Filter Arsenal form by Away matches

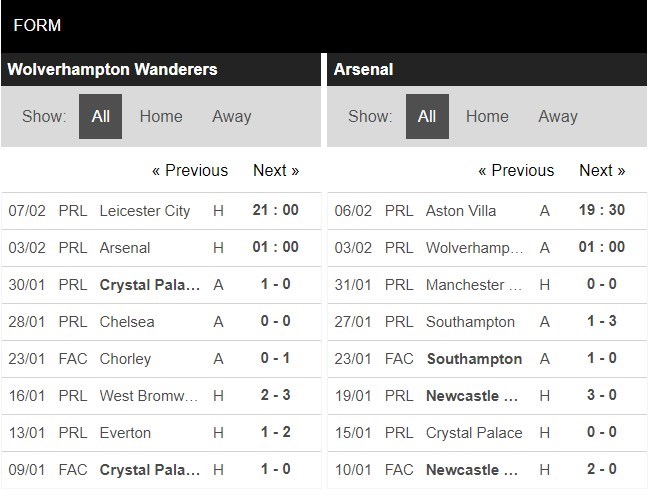point(558,116)
